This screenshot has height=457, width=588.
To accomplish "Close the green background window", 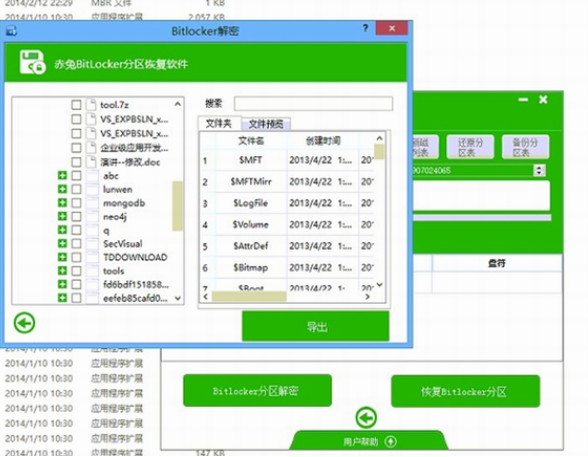I will pyautogui.click(x=543, y=100).
